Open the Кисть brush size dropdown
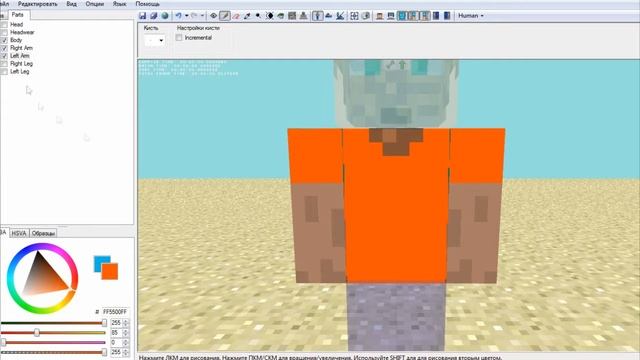The height and width of the screenshot is (360, 640). click(155, 40)
